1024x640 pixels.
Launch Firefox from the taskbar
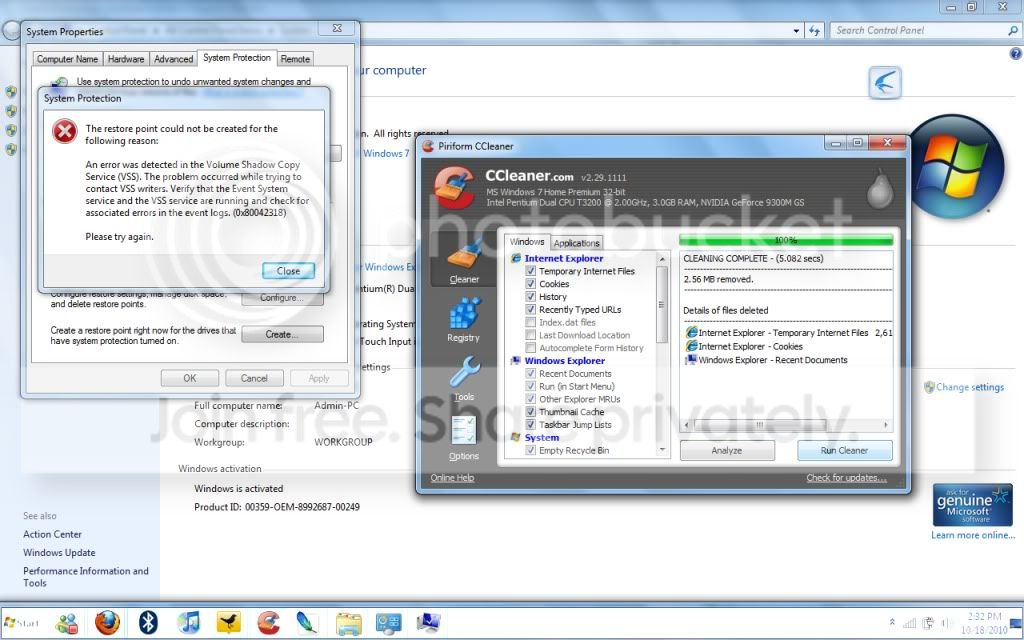pos(107,622)
